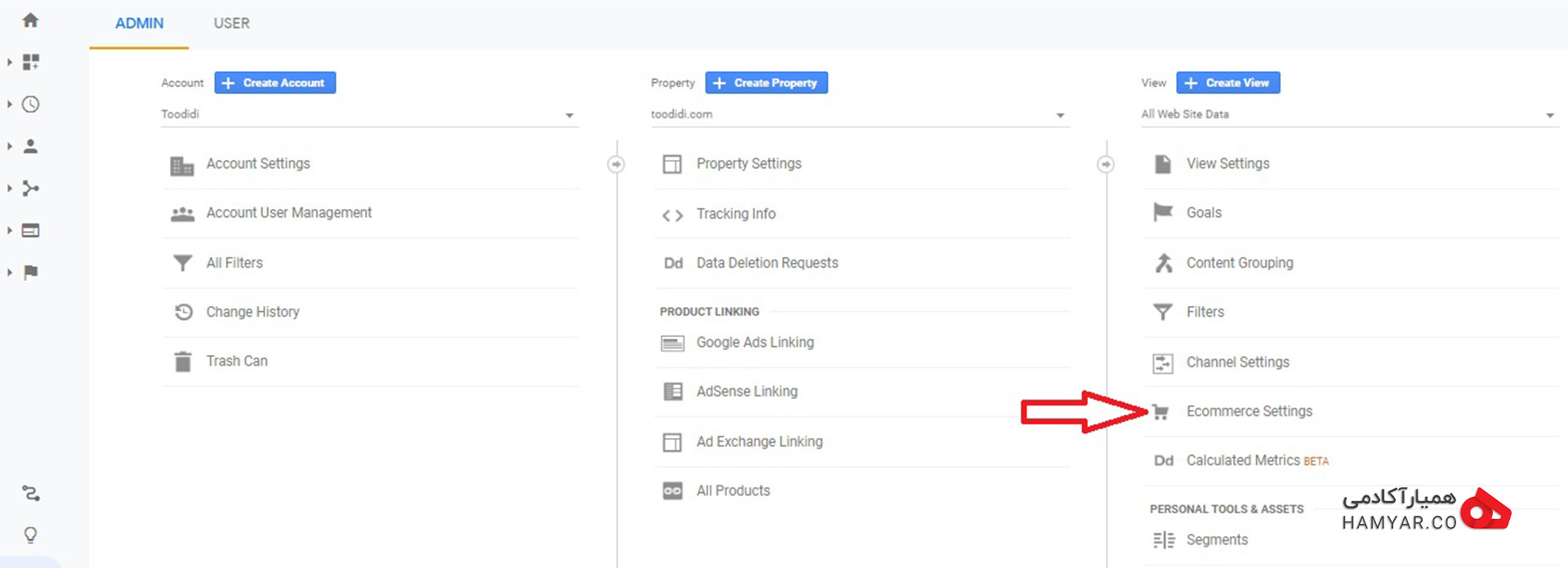Open Content Grouping link
Screen dimensions: 1568x568
click(1240, 263)
